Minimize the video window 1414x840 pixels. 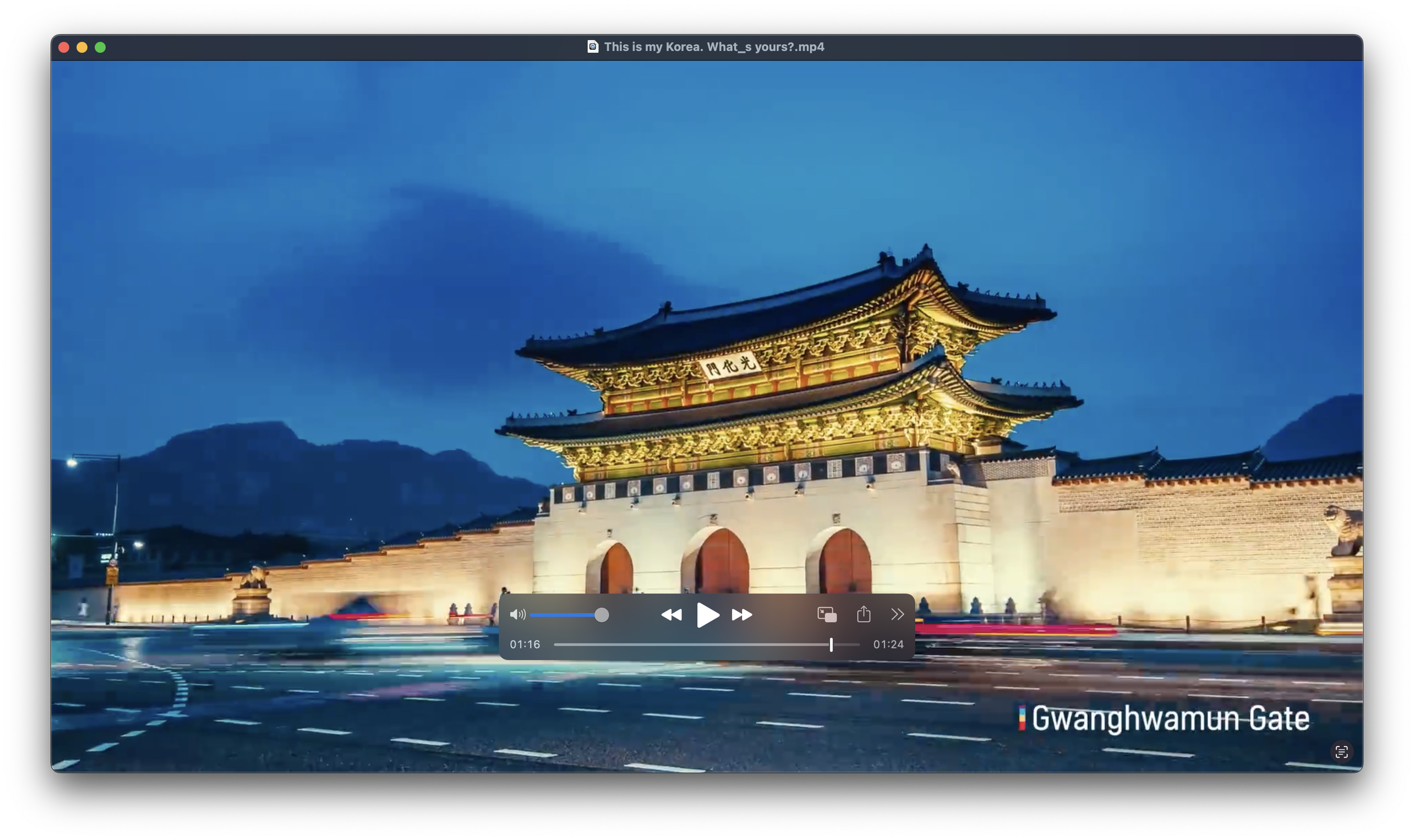point(82,48)
